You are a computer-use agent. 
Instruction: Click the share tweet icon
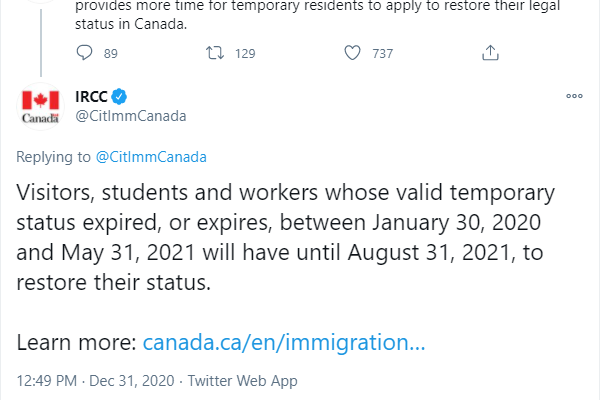489,53
